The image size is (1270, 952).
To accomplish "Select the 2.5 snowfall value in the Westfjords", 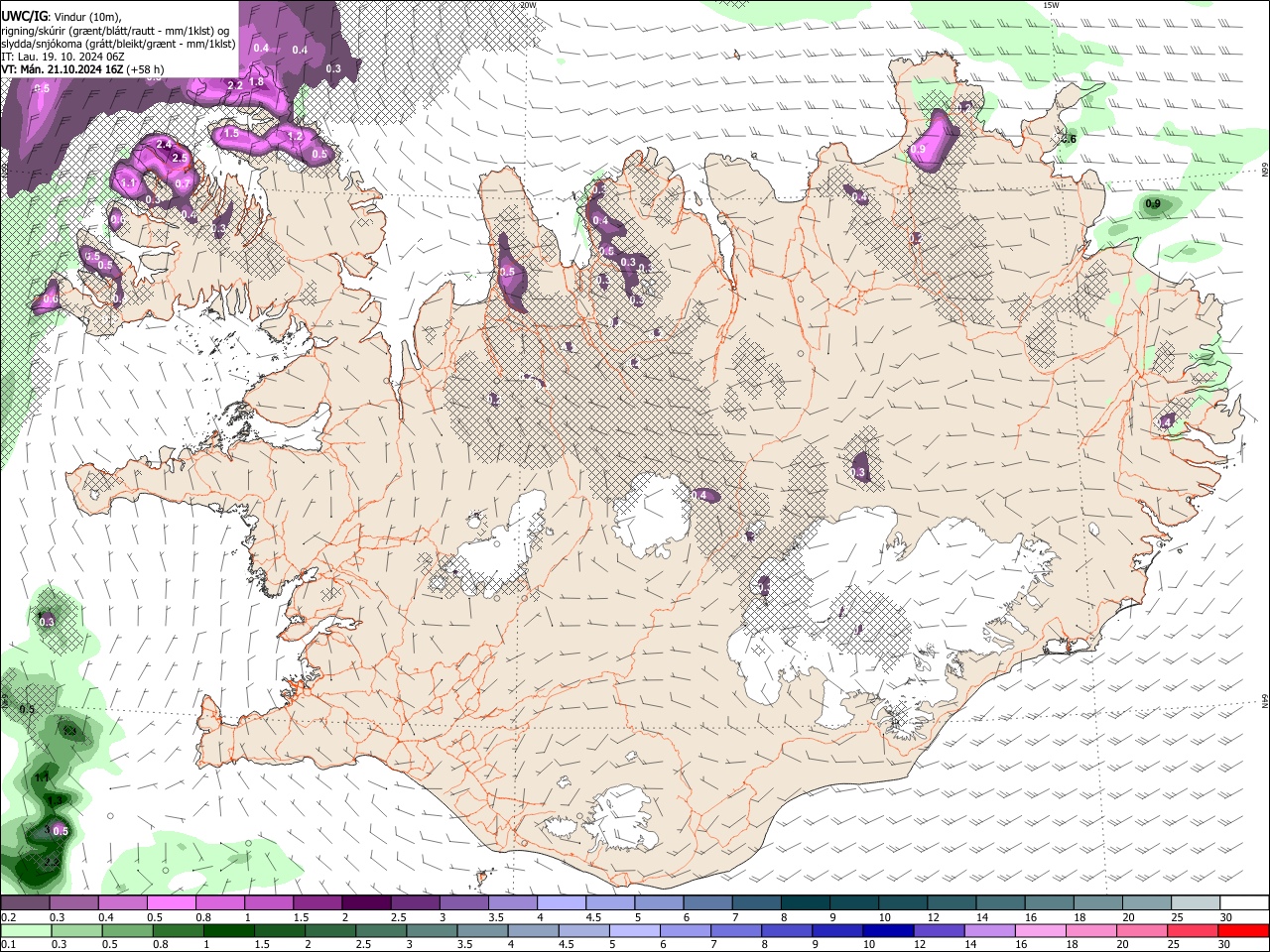I will (x=180, y=158).
